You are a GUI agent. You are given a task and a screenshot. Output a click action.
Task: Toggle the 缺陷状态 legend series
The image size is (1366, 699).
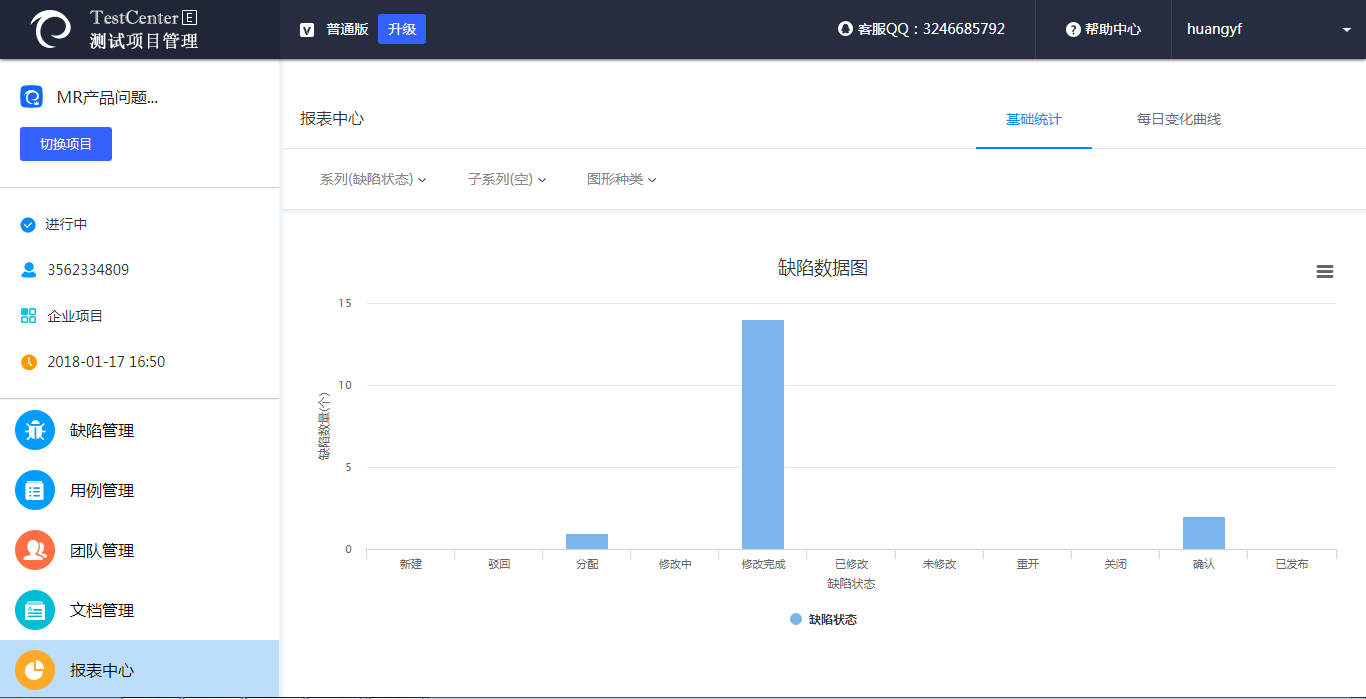coord(823,619)
